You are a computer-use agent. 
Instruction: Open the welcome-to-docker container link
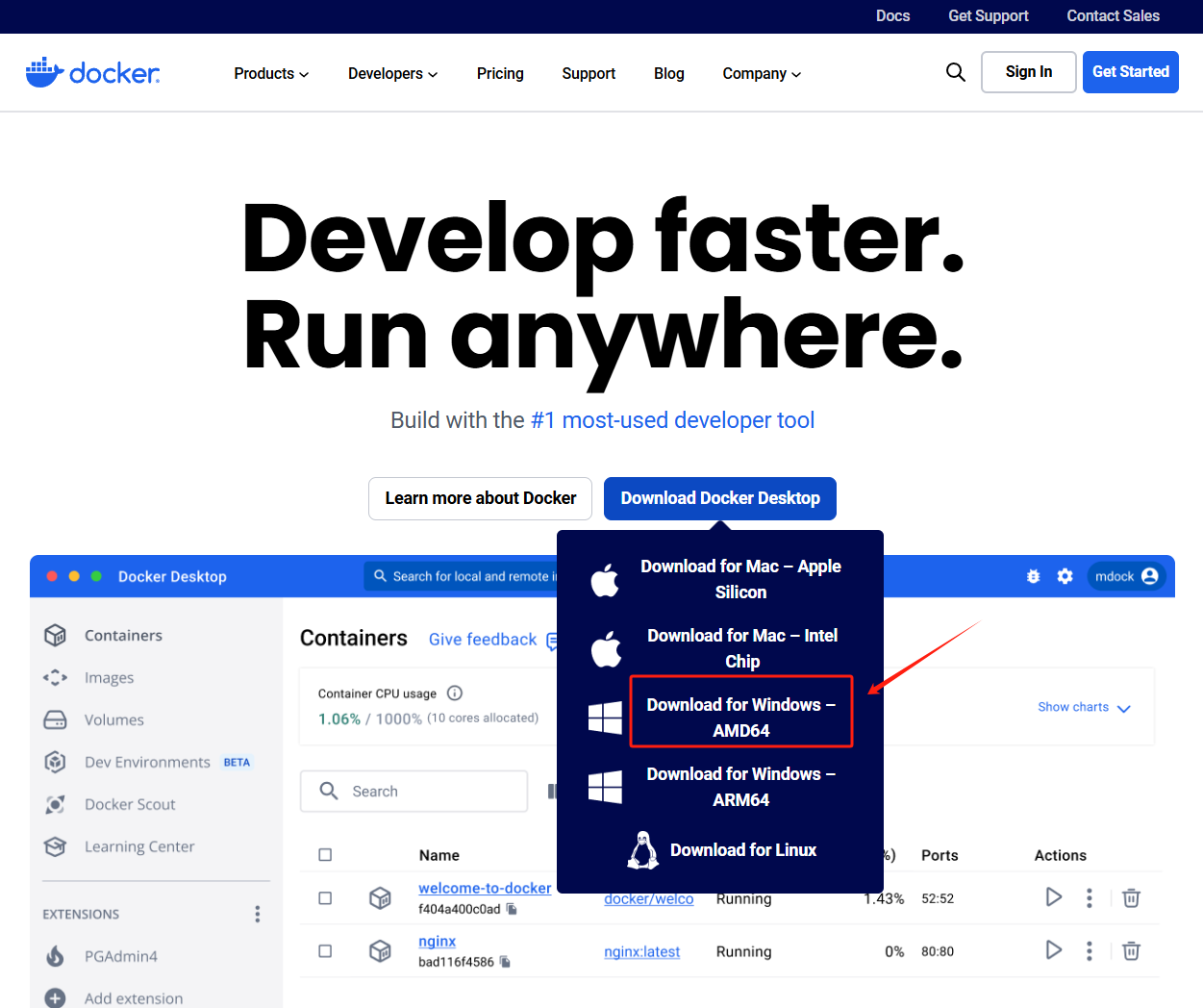(x=485, y=888)
